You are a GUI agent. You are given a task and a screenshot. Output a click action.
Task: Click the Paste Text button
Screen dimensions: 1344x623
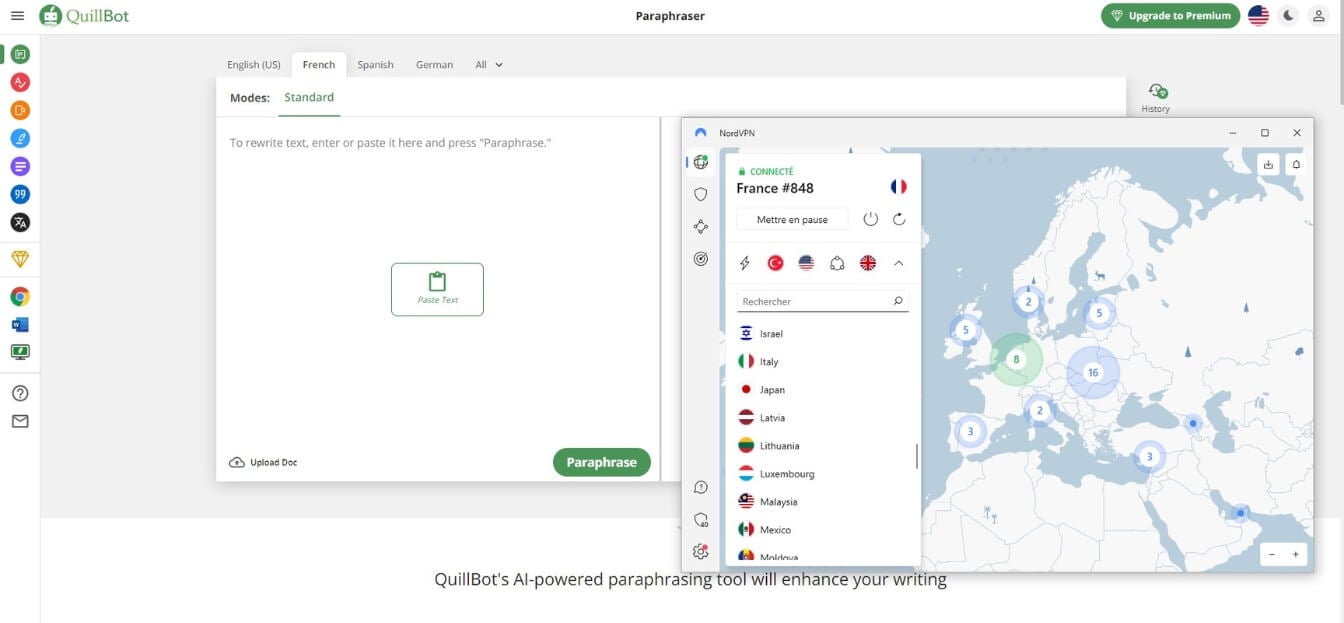point(437,289)
